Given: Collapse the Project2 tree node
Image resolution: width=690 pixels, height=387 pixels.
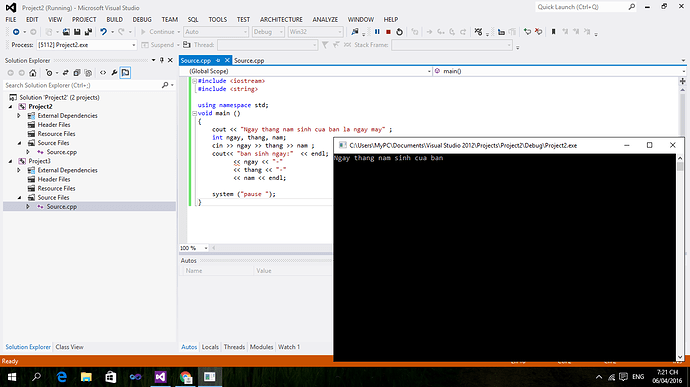Looking at the screenshot, I should [x=11, y=107].
